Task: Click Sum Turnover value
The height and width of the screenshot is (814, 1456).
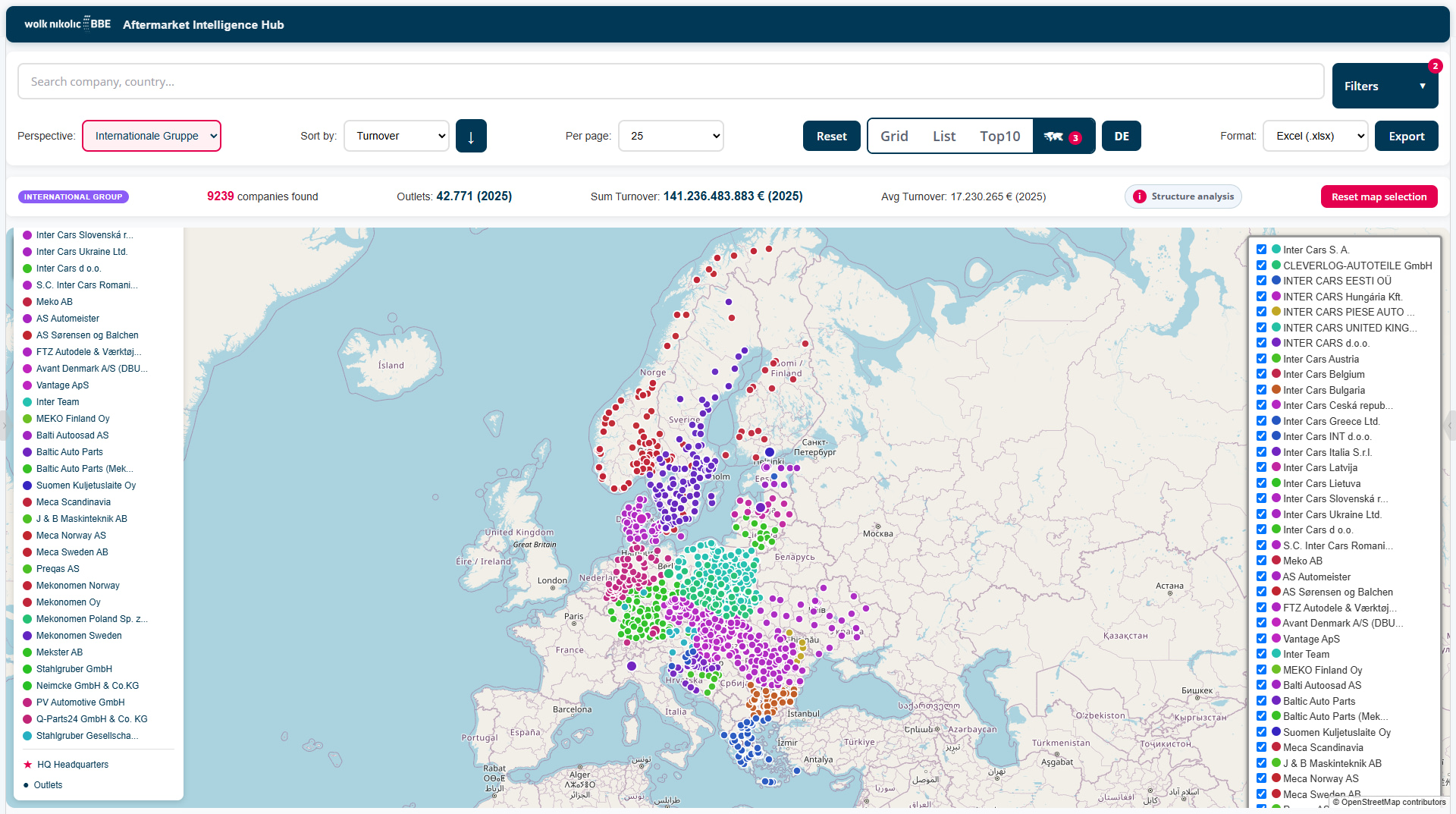Action: (733, 196)
